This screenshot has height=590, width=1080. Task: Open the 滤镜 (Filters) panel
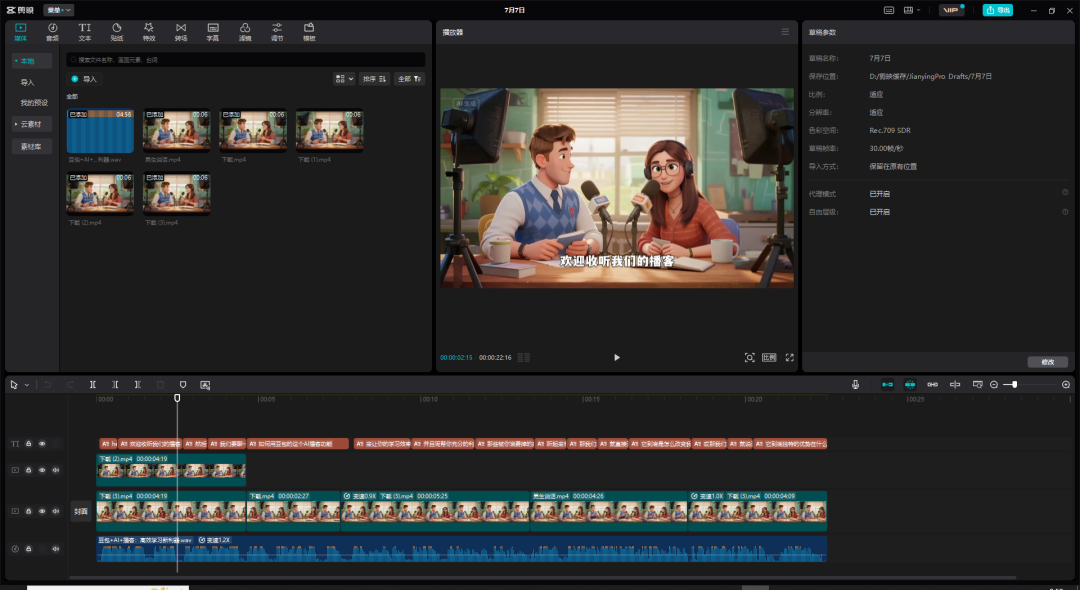245,31
